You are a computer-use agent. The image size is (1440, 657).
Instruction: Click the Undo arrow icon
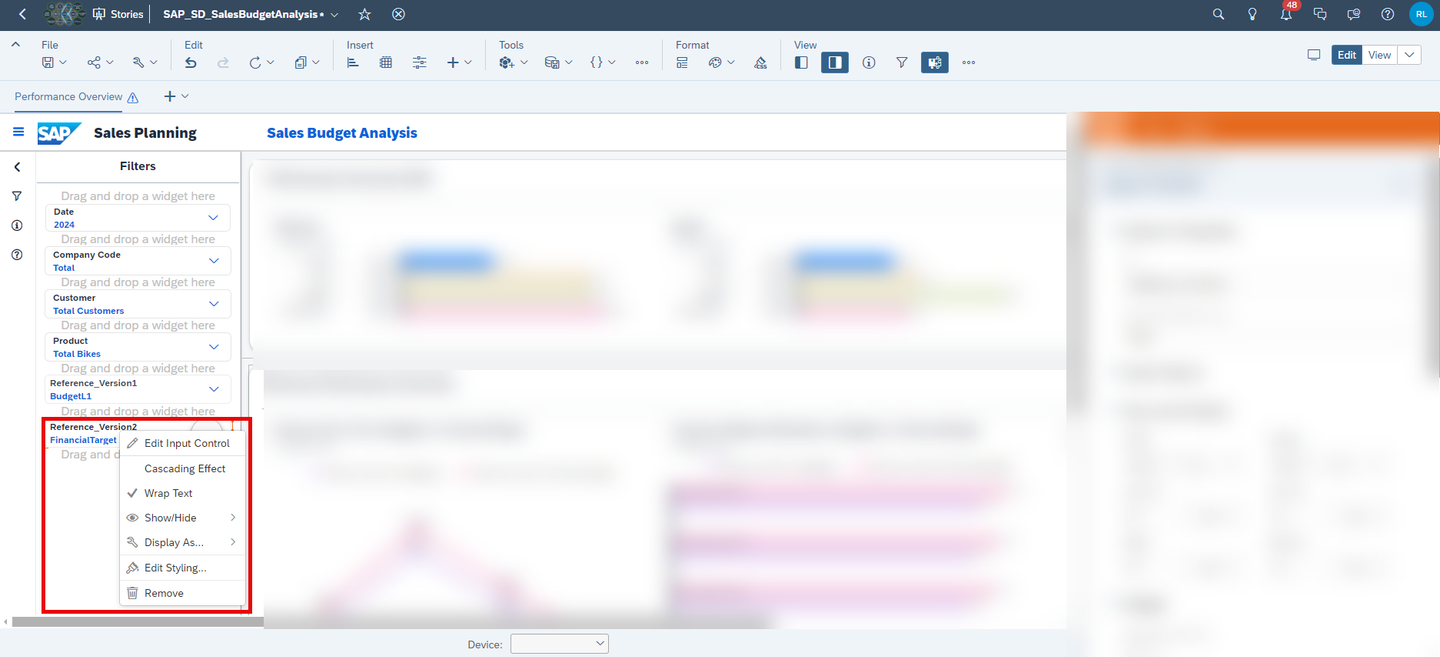pos(191,62)
